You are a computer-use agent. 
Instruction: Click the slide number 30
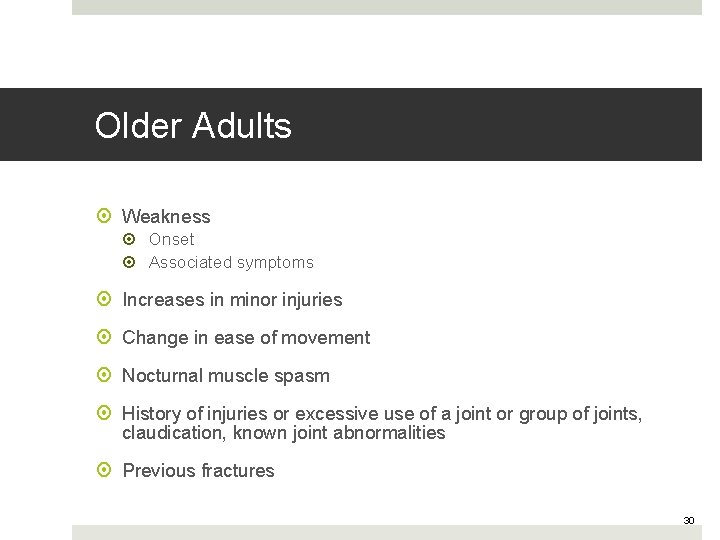(688, 520)
